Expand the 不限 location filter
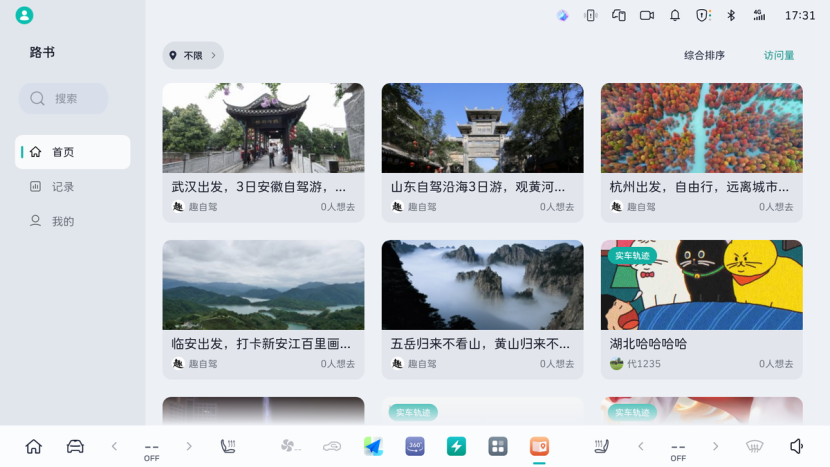 click(193, 55)
